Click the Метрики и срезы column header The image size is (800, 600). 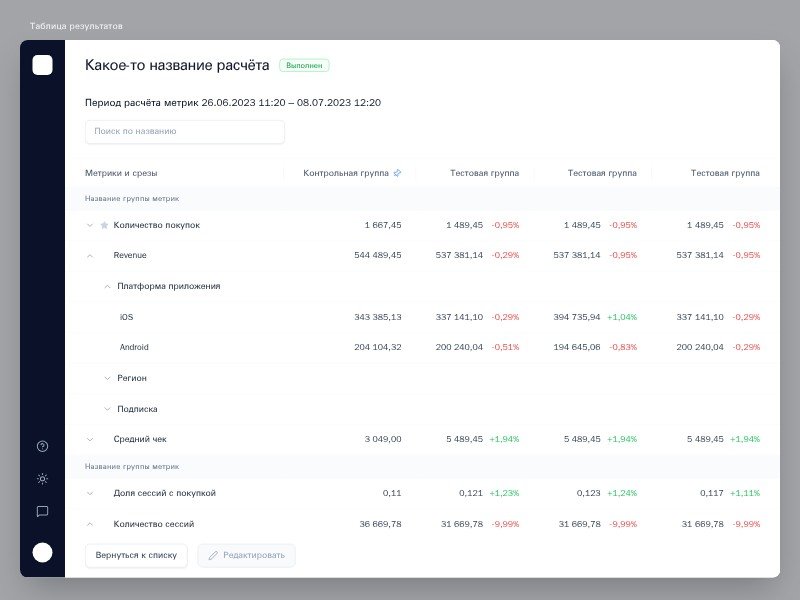tap(121, 173)
